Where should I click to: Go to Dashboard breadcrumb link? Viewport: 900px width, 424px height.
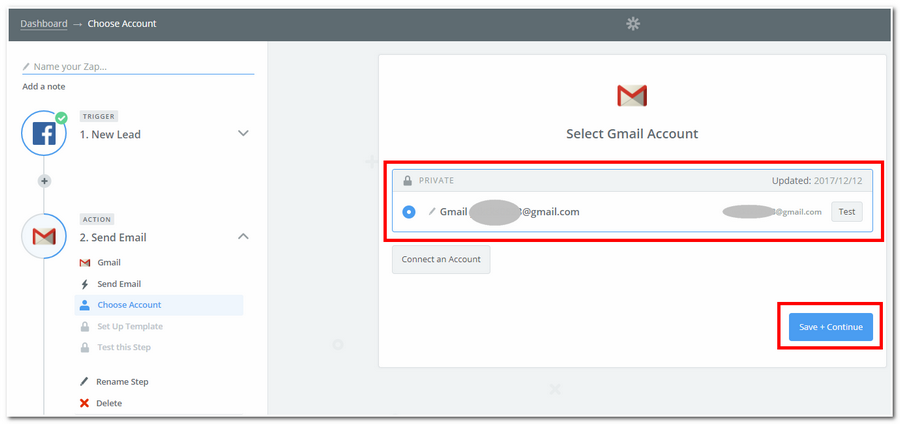click(44, 24)
